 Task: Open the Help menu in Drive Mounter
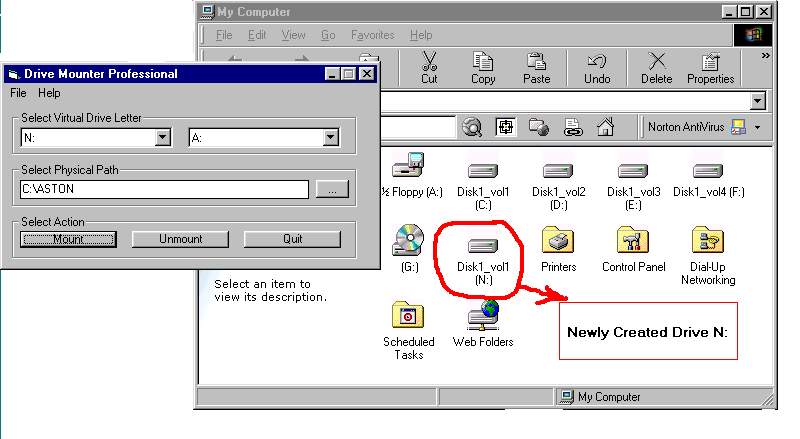point(49,93)
